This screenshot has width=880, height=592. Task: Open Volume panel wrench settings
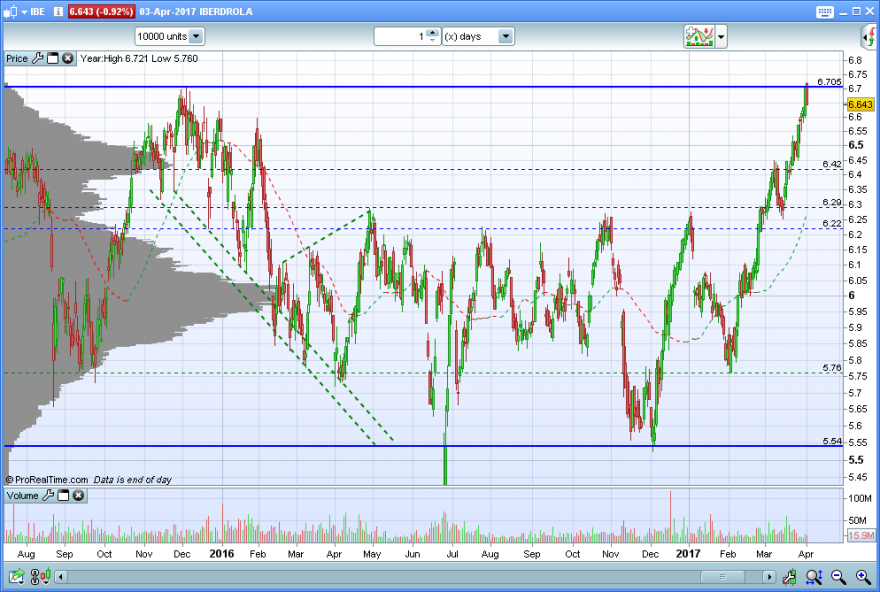48,495
